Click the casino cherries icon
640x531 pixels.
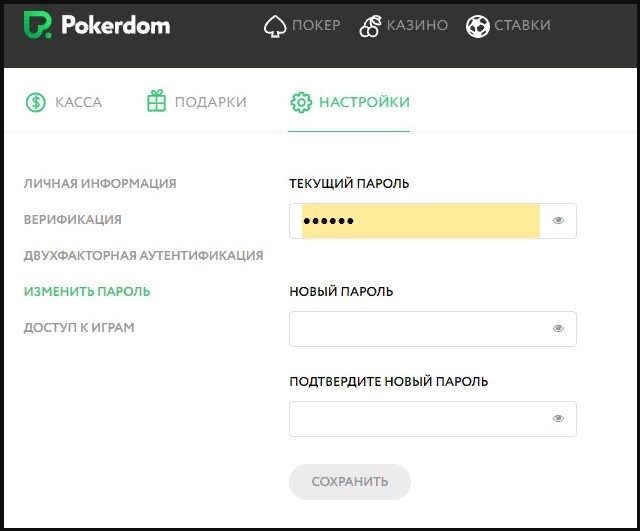point(371,25)
